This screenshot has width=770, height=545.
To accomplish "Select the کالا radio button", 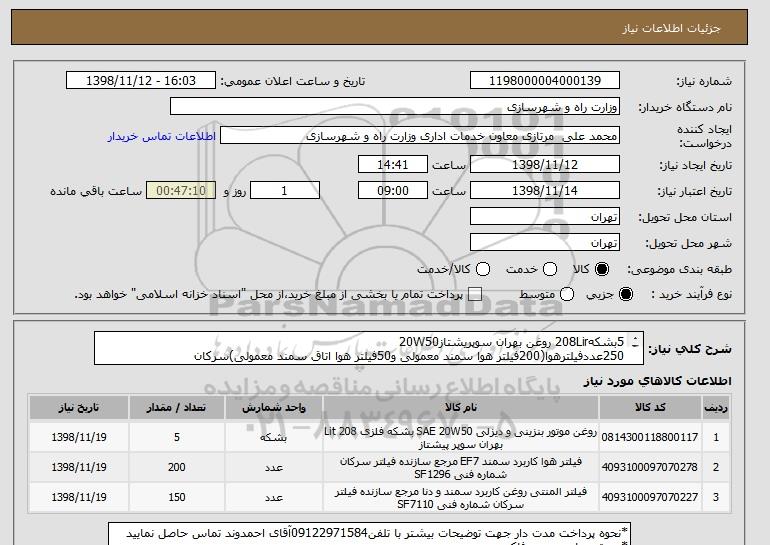I will click(602, 269).
